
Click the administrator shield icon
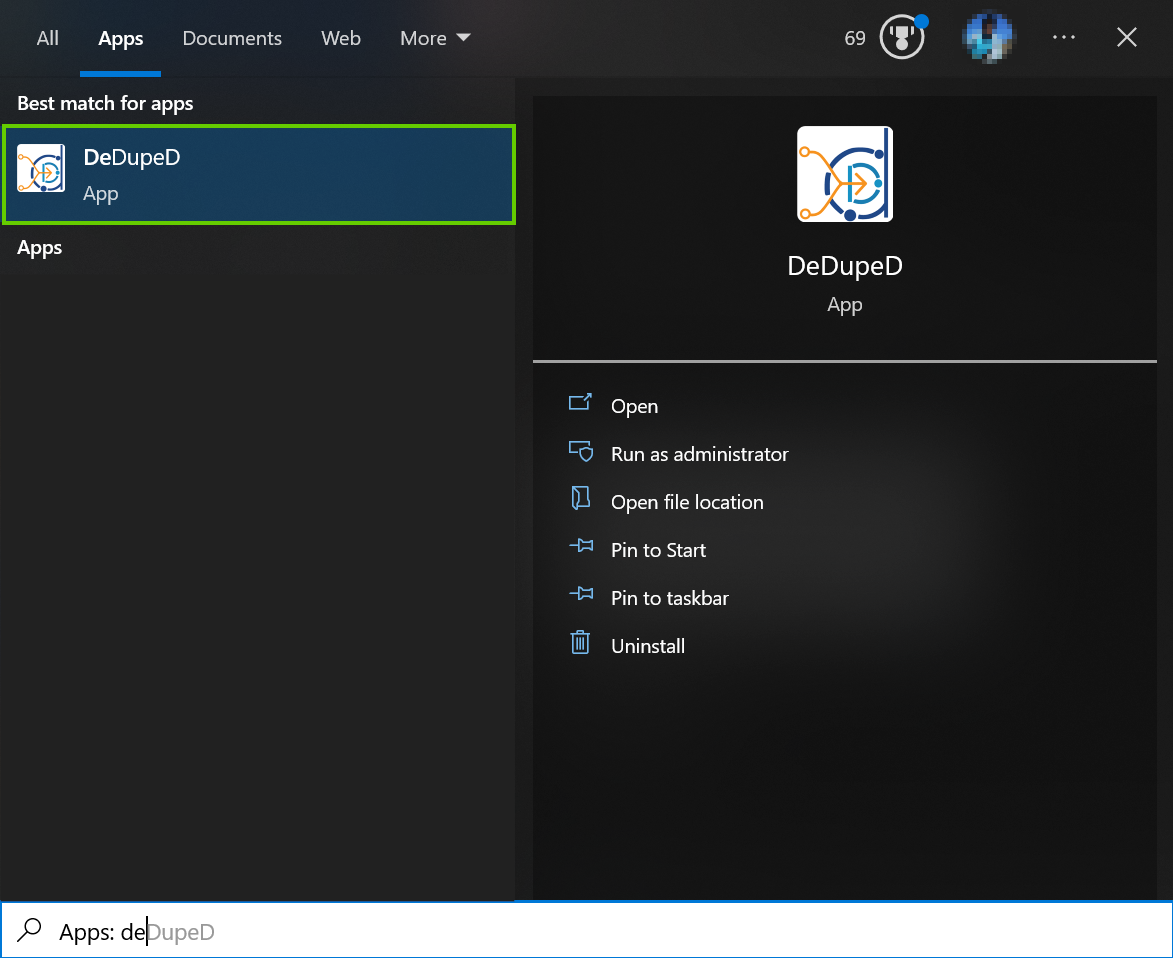[x=581, y=451]
